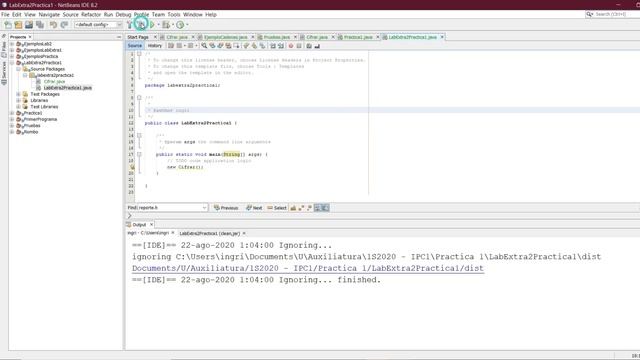The image size is (640, 360).
Task: Click the Find Selection magnifier icon in editor toolbar
Action: [x=204, y=46]
